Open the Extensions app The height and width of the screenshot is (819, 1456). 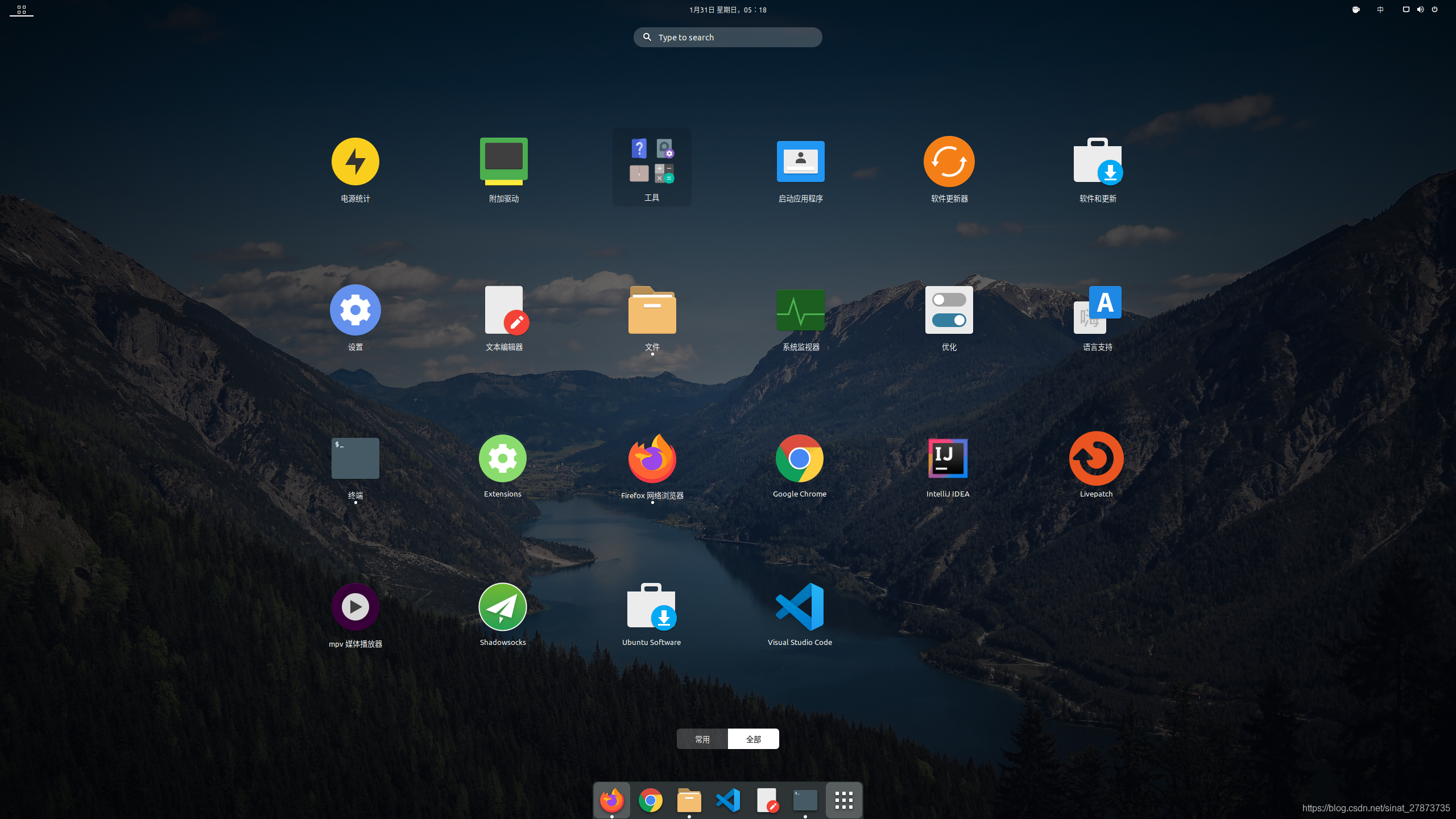click(503, 466)
